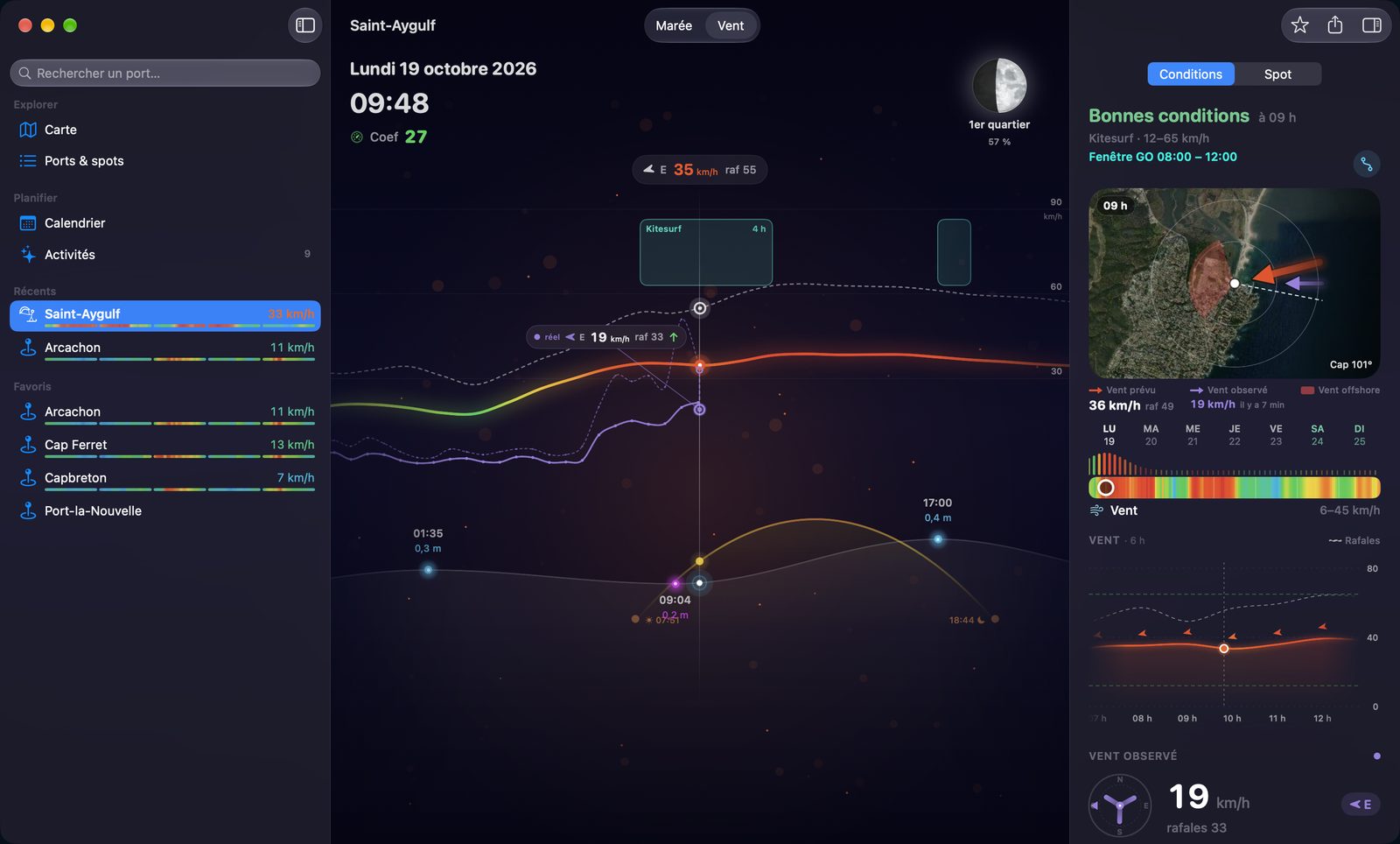Viewport: 1400px width, 844px height.
Task: Click the Rechercher un port search field
Action: 165,74
